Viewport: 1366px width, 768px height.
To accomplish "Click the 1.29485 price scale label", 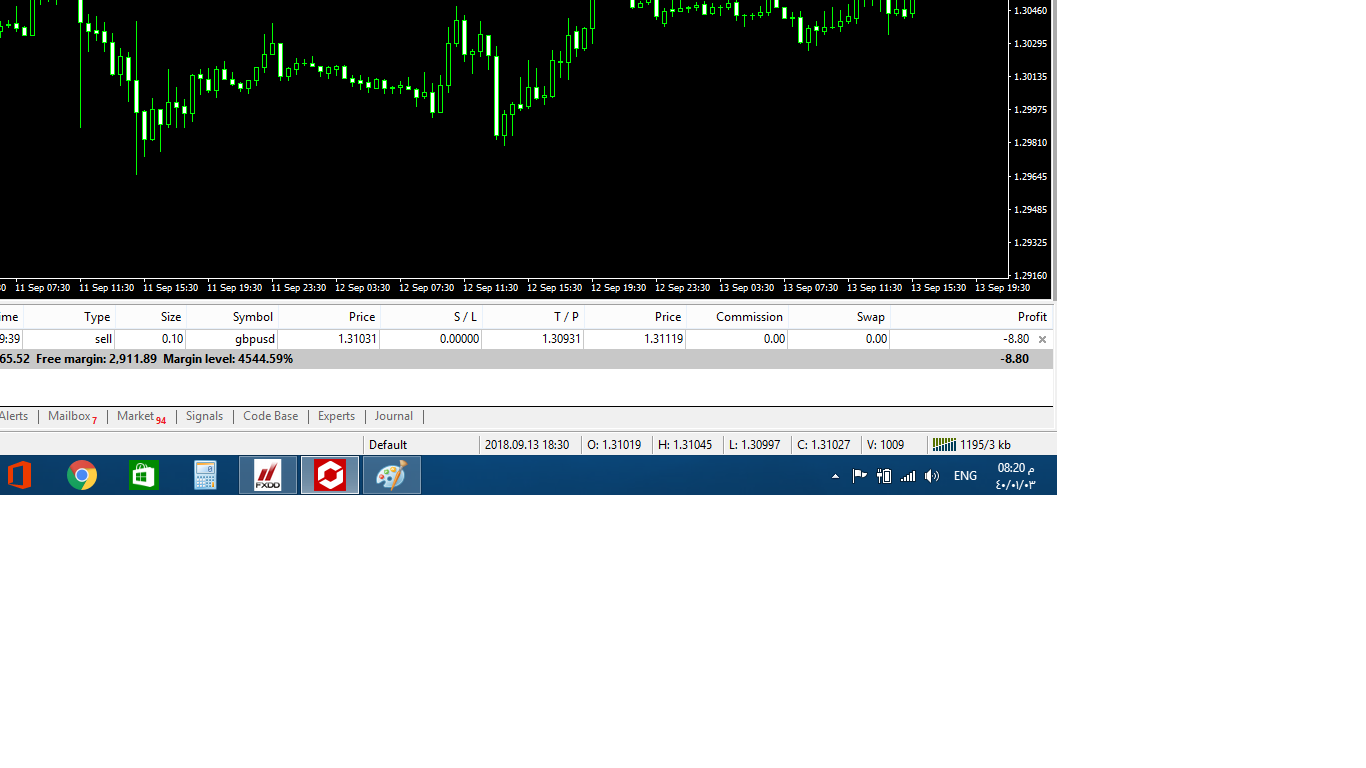I will click(1030, 209).
